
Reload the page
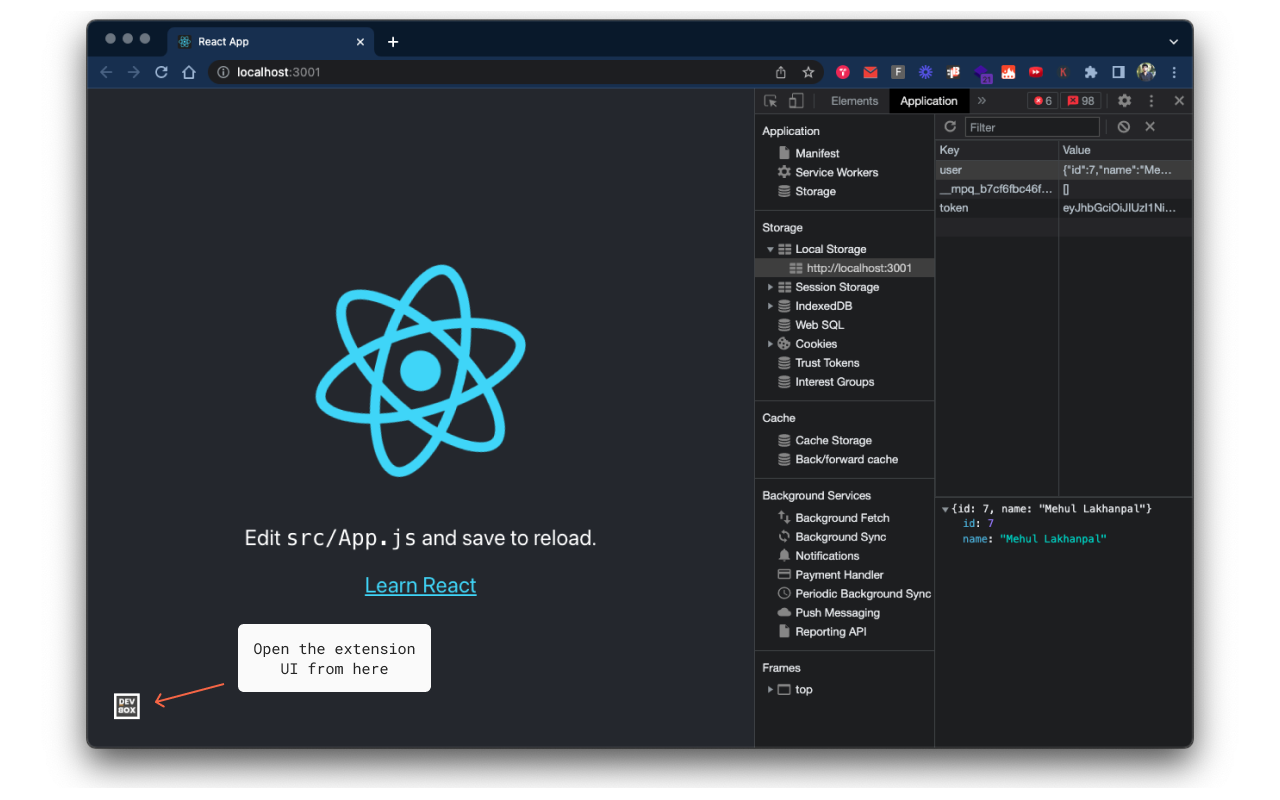161,72
